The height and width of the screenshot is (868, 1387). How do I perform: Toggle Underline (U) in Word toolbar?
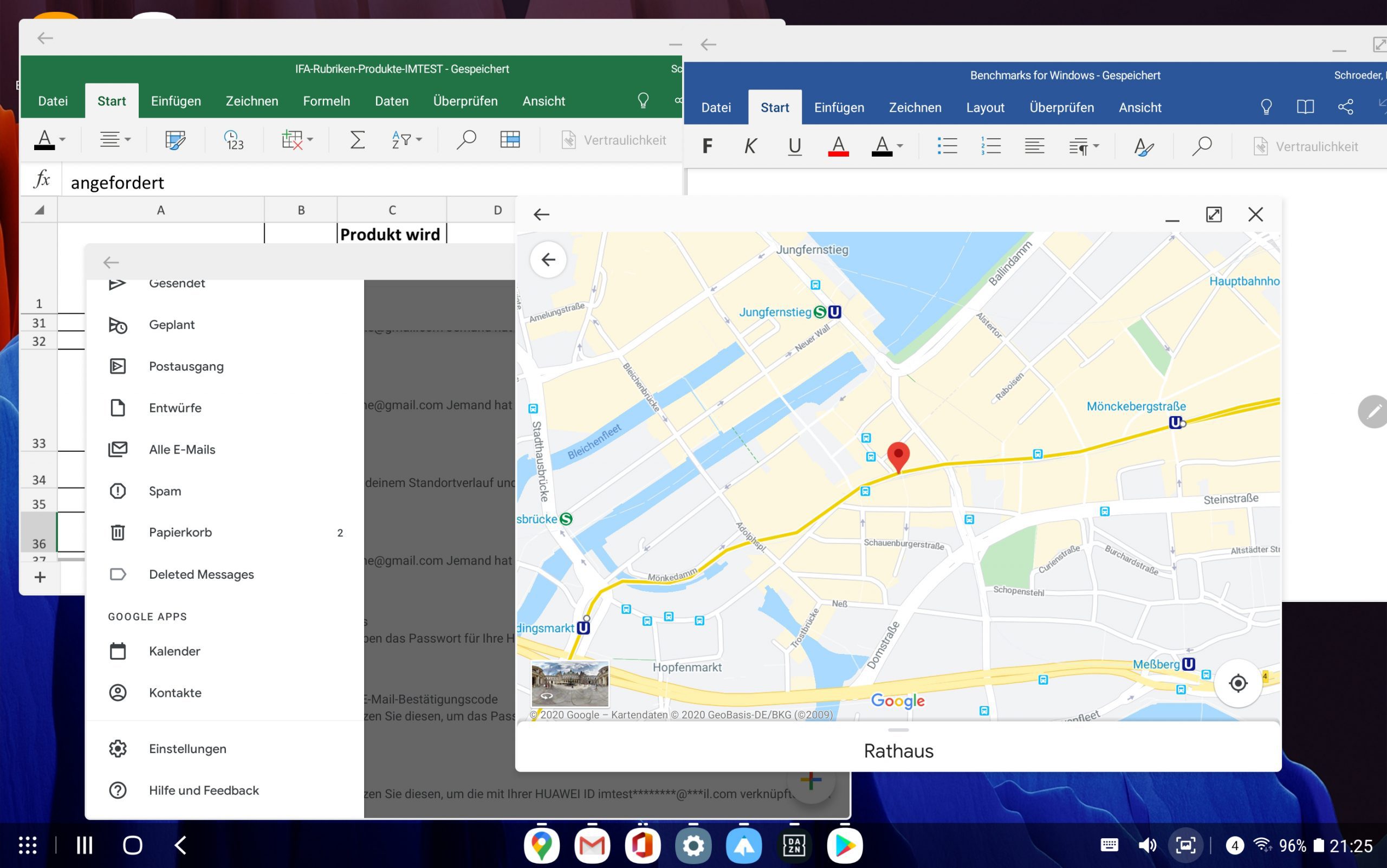click(794, 146)
